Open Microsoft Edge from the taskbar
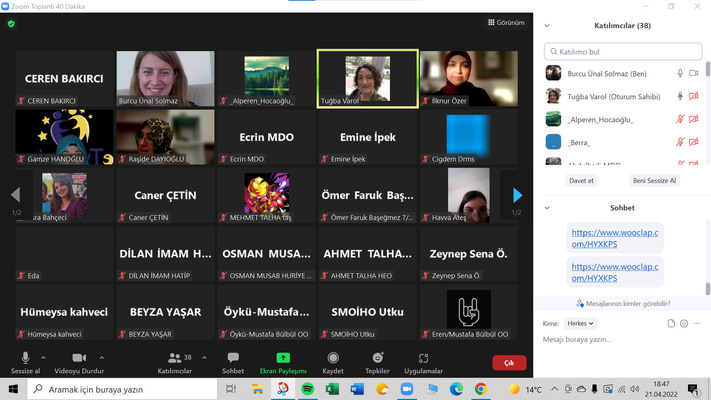Image resolution: width=711 pixels, height=400 pixels. pyautogui.click(x=456, y=389)
